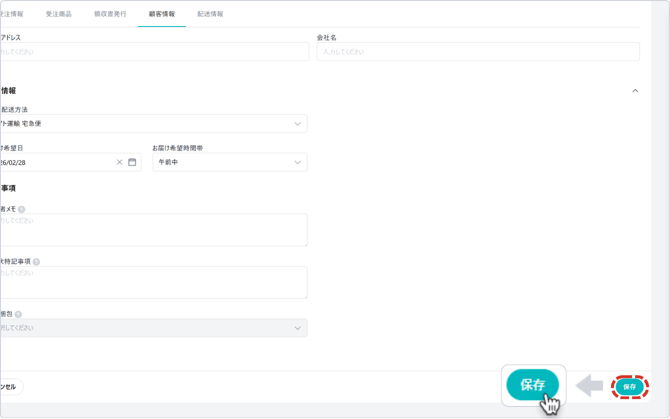Clear the delivery date with the X icon
Image resolution: width=670 pixels, height=419 pixels.
[119, 162]
